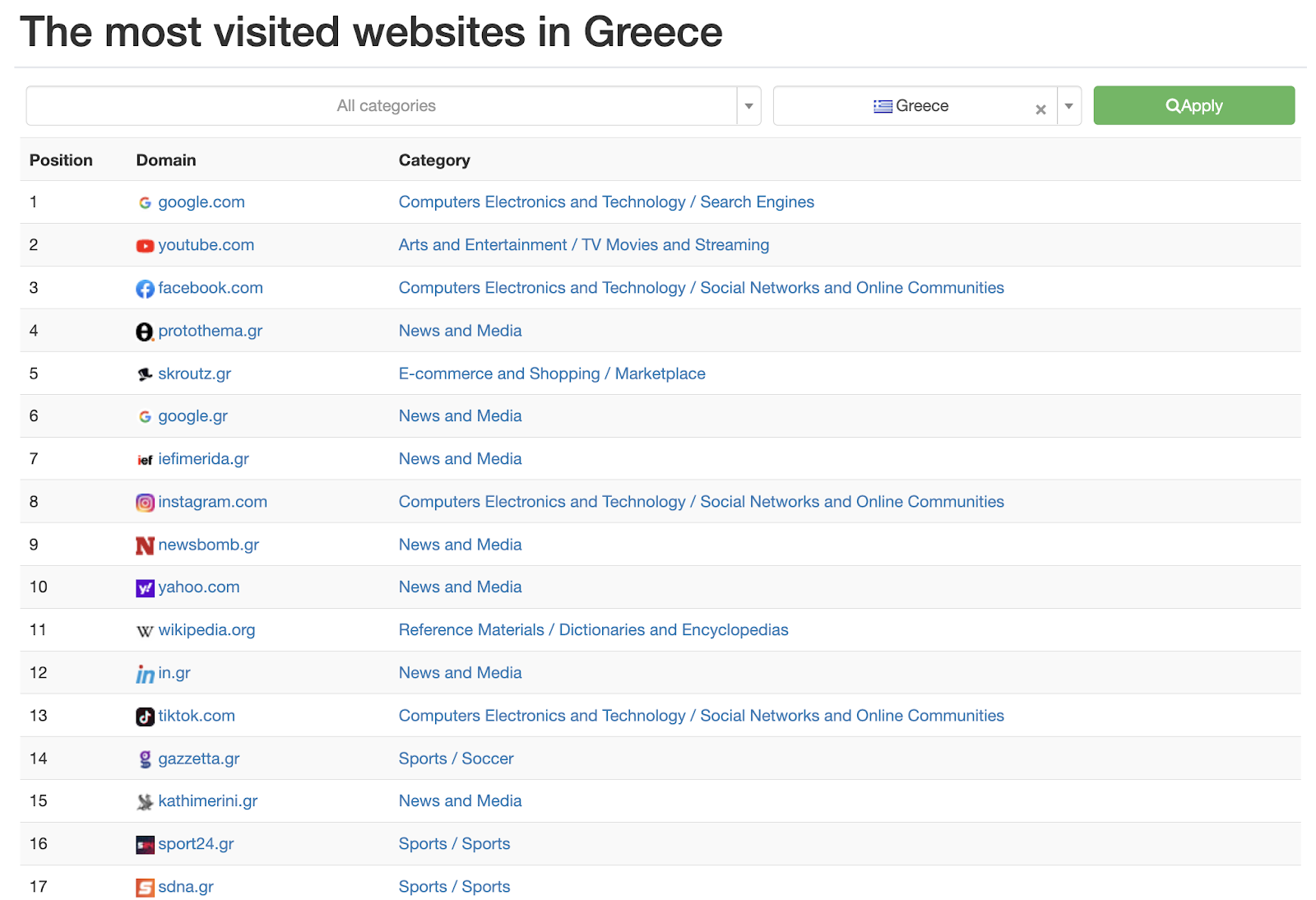Open the facebook.com domain link
This screenshot has height=900, width=1316.
point(211,288)
